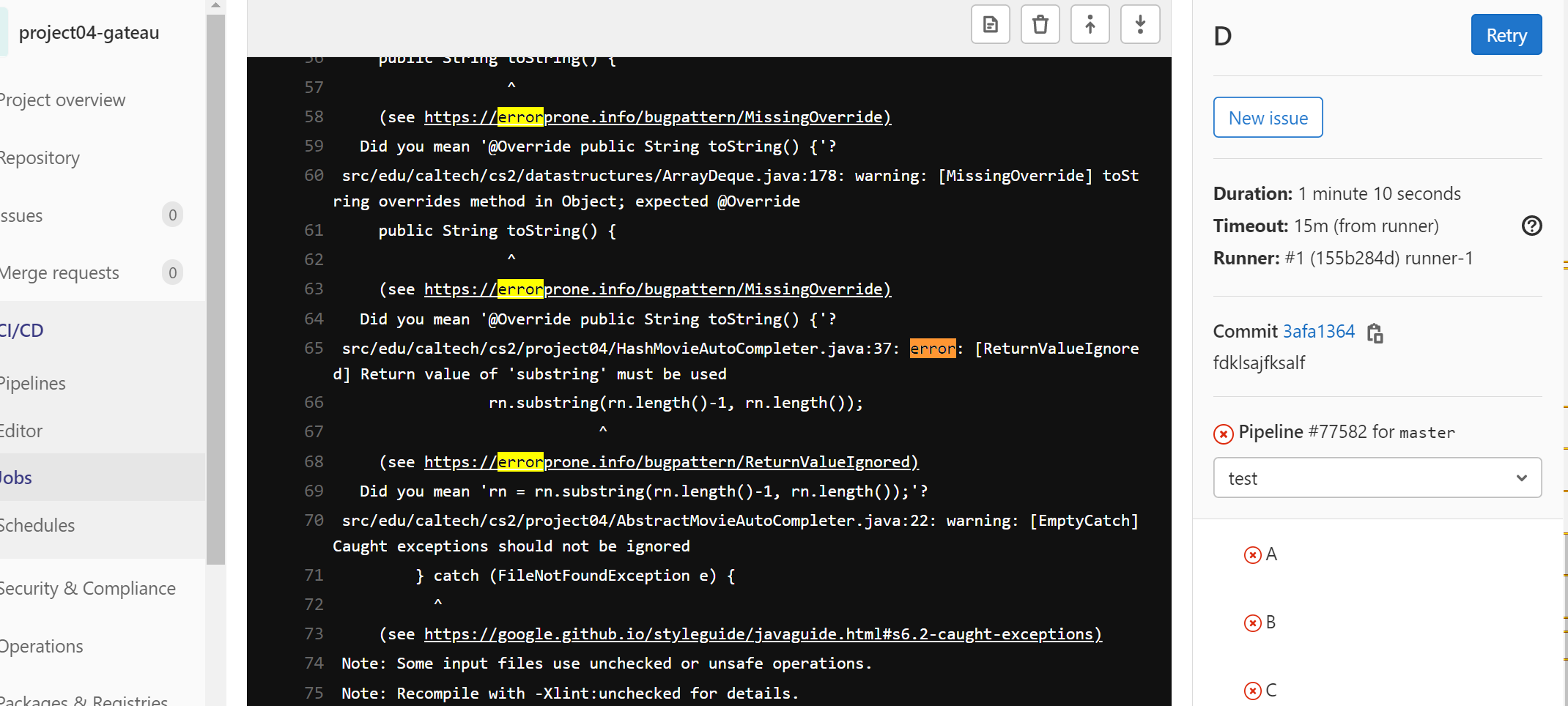Open Pipelines in the CI/CD menu
The image size is (1568, 706).
click(x=33, y=384)
